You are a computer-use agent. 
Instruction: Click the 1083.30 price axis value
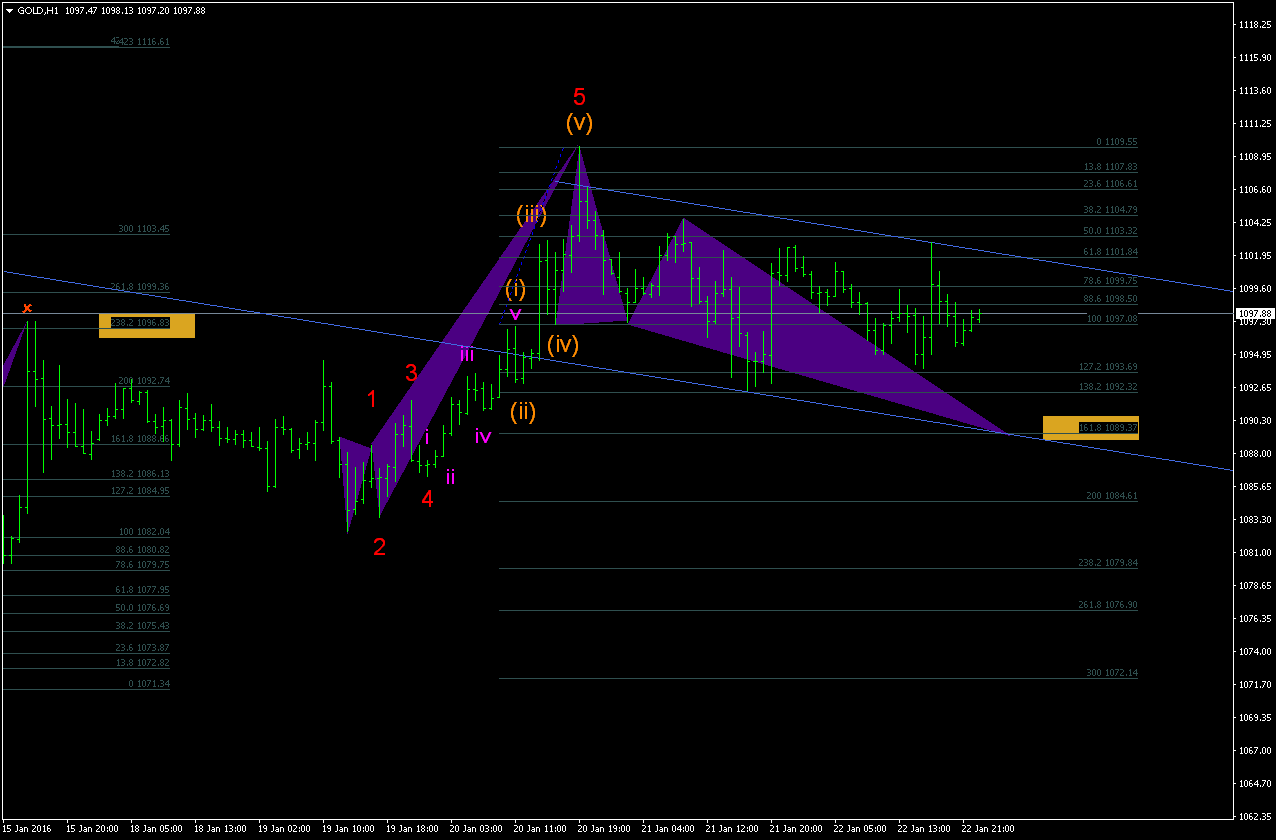(1254, 519)
